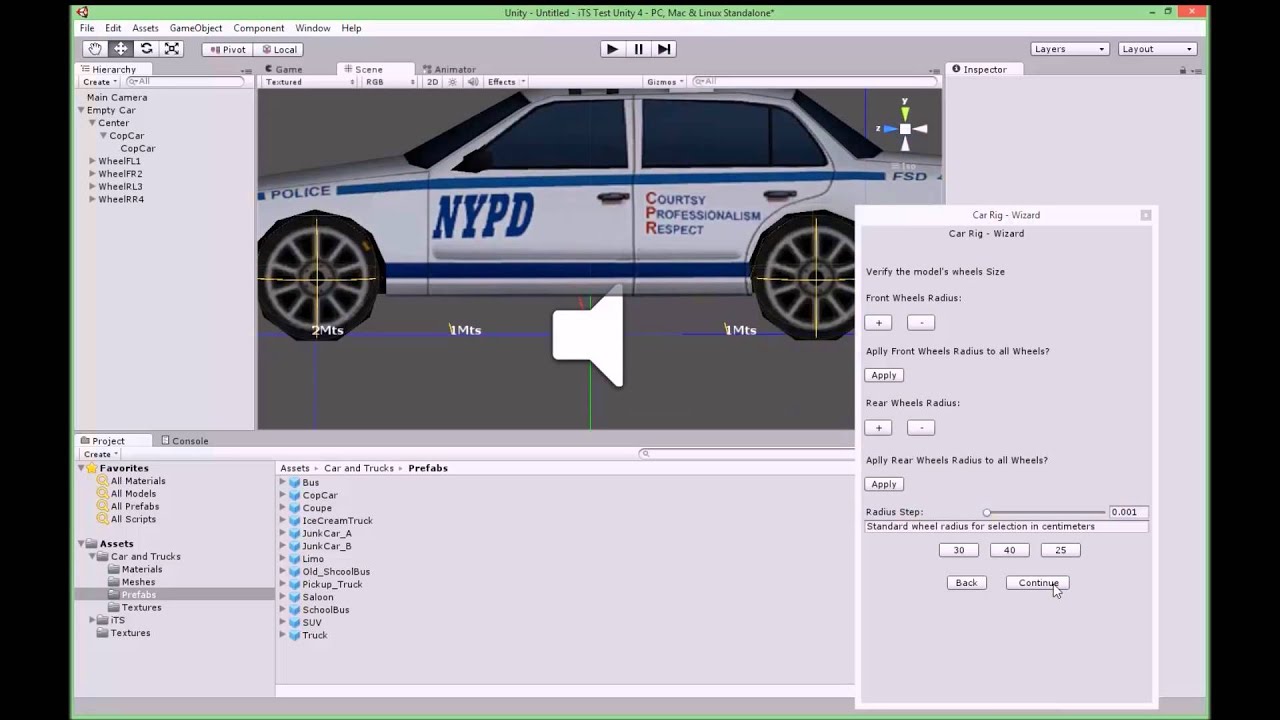
Task: Select the Hand tool in the toolbar
Action: 95,49
